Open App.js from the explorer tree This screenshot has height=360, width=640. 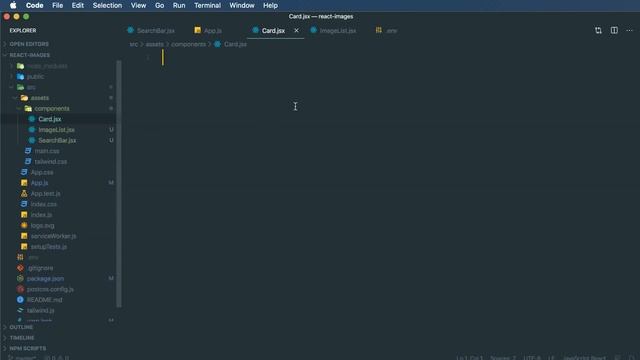[x=40, y=183]
